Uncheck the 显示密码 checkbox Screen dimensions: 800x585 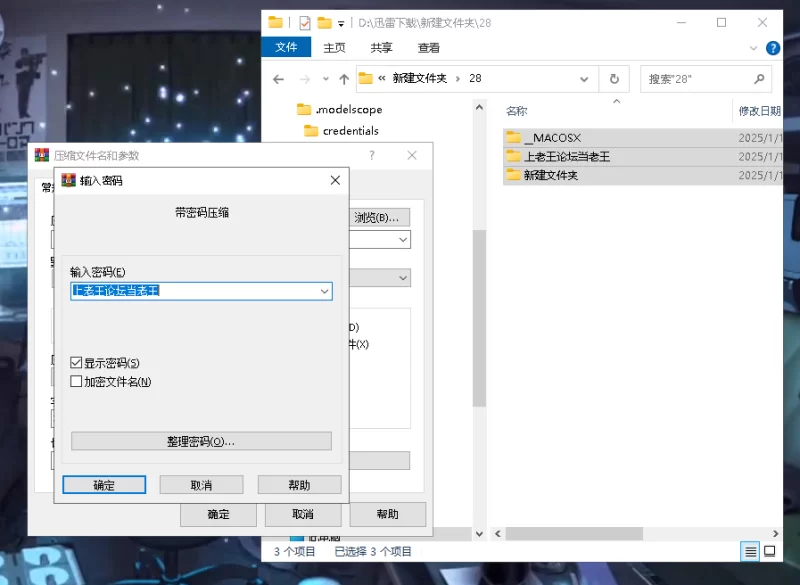click(x=77, y=363)
